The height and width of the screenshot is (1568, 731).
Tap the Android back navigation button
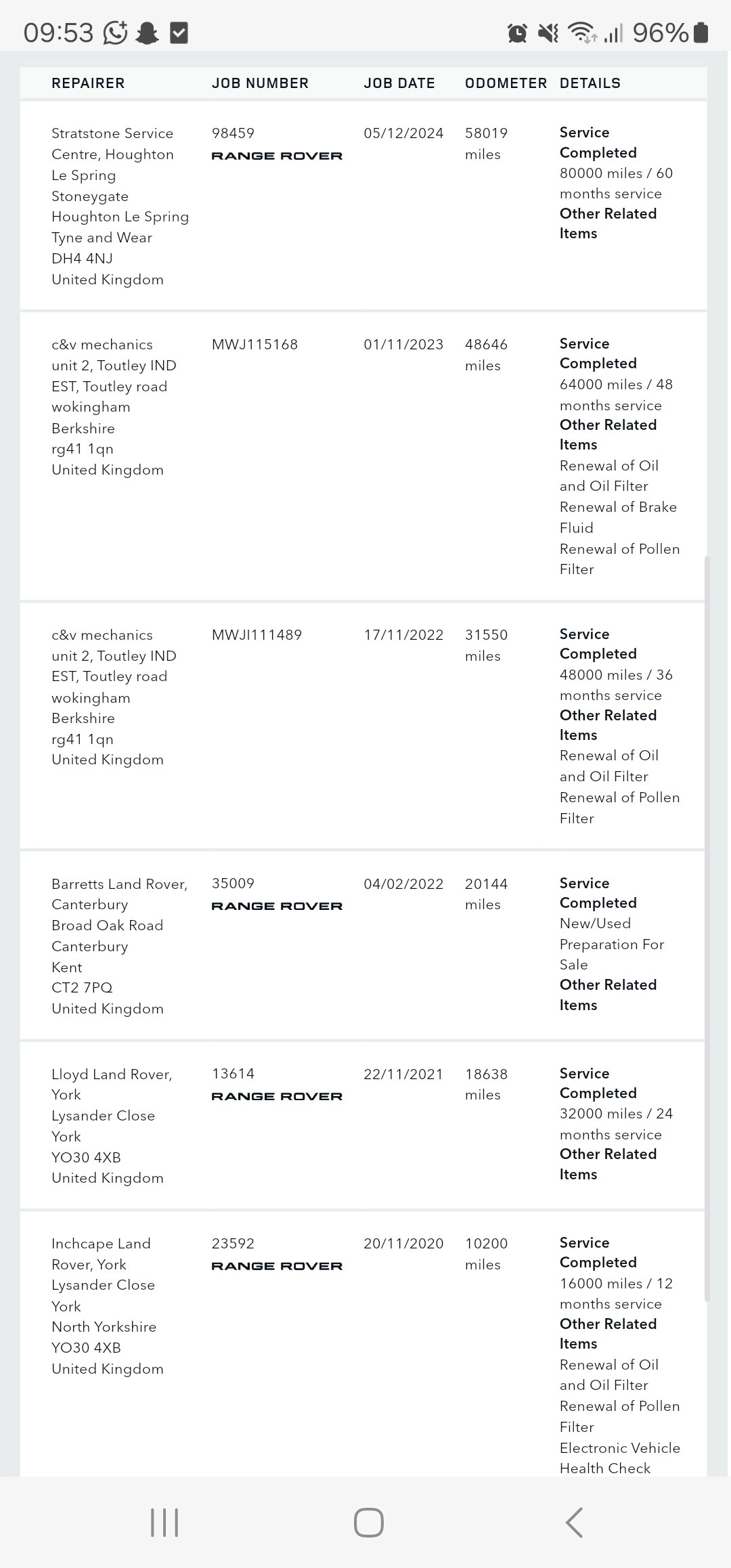point(574,1523)
